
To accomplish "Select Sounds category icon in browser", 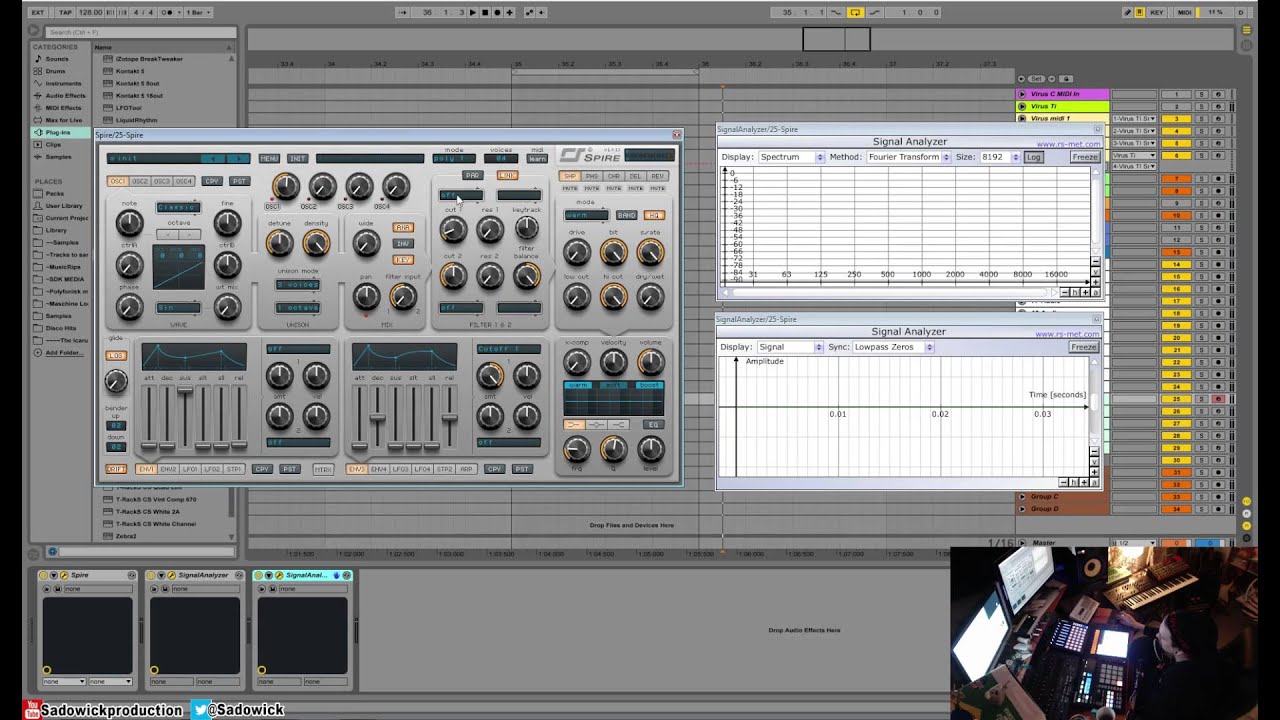I will coord(38,59).
